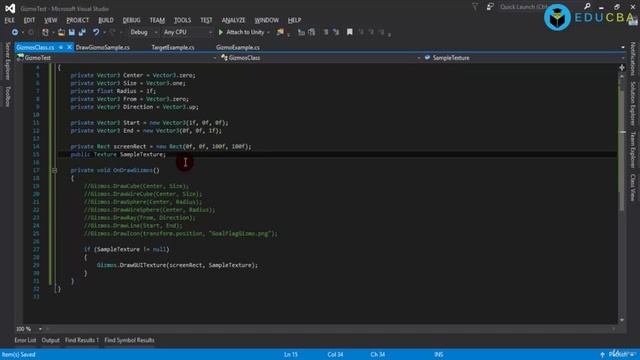Image resolution: width=640 pixels, height=360 pixels.
Task: Collapse the OnDrawGizmos method outline
Action: click(x=54, y=170)
